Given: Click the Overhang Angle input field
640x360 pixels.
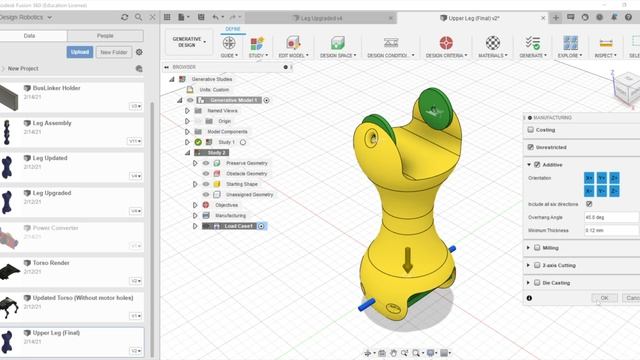Looking at the screenshot, I should (x=611, y=218).
